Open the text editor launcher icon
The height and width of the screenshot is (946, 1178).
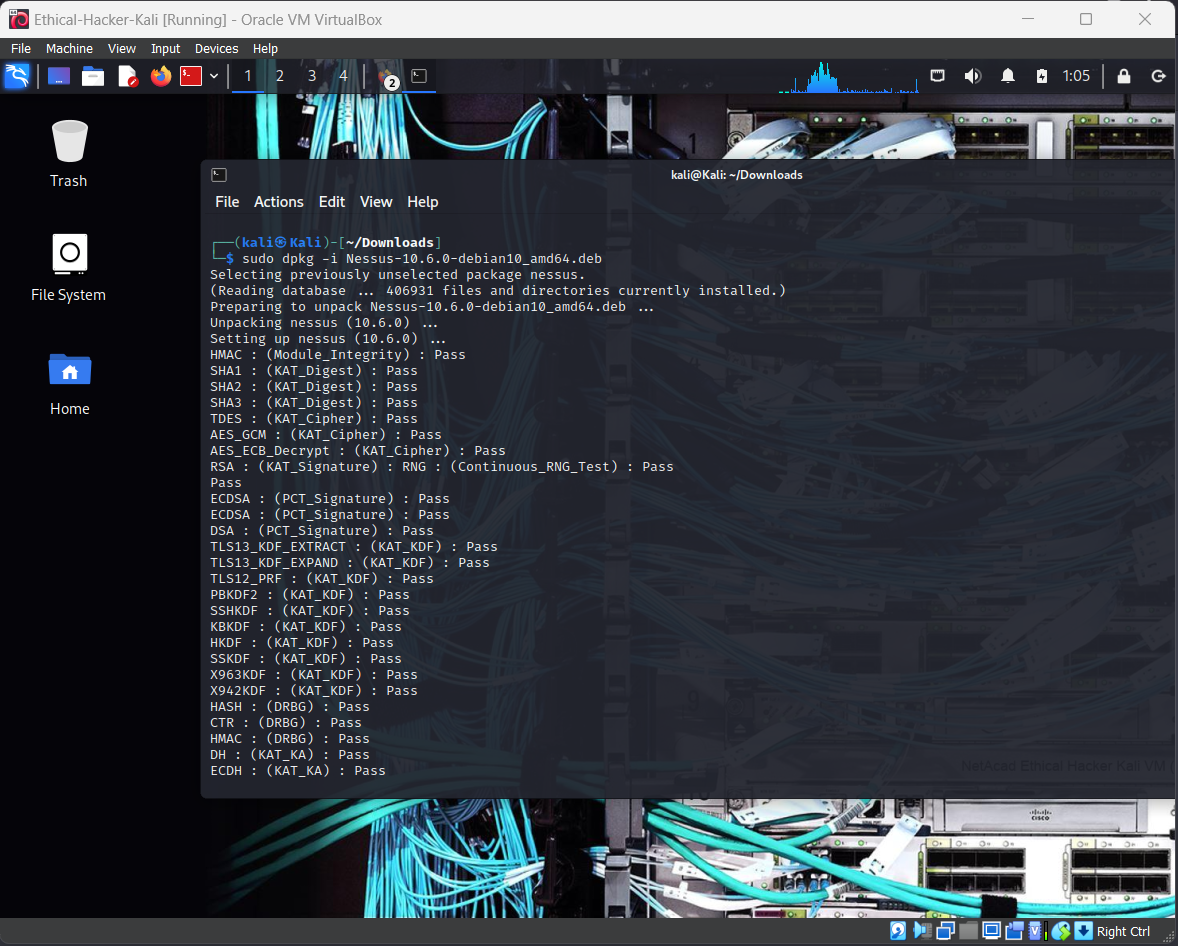(127, 76)
